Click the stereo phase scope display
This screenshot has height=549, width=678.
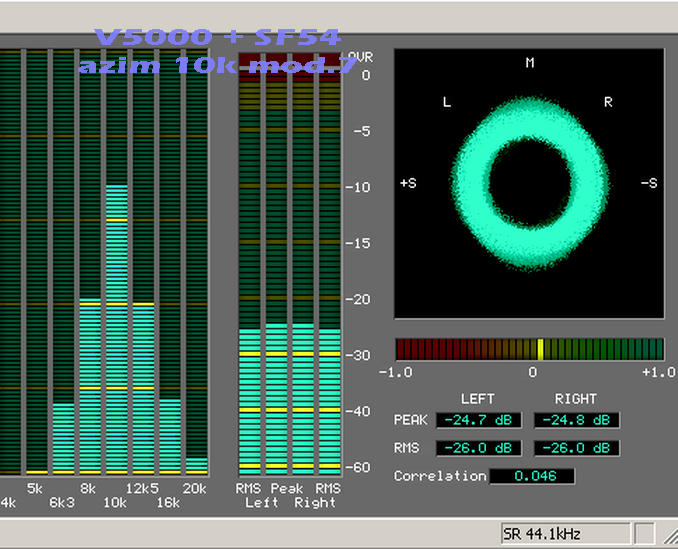(x=529, y=184)
